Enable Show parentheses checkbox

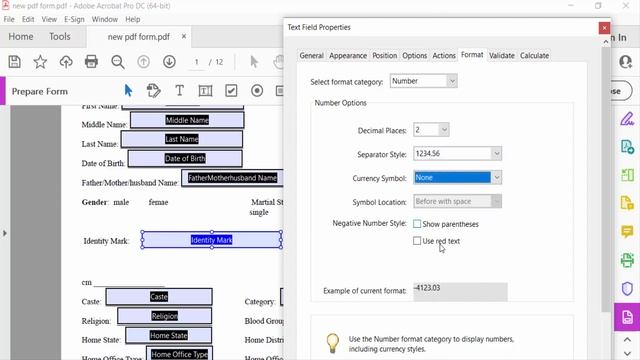point(417,224)
